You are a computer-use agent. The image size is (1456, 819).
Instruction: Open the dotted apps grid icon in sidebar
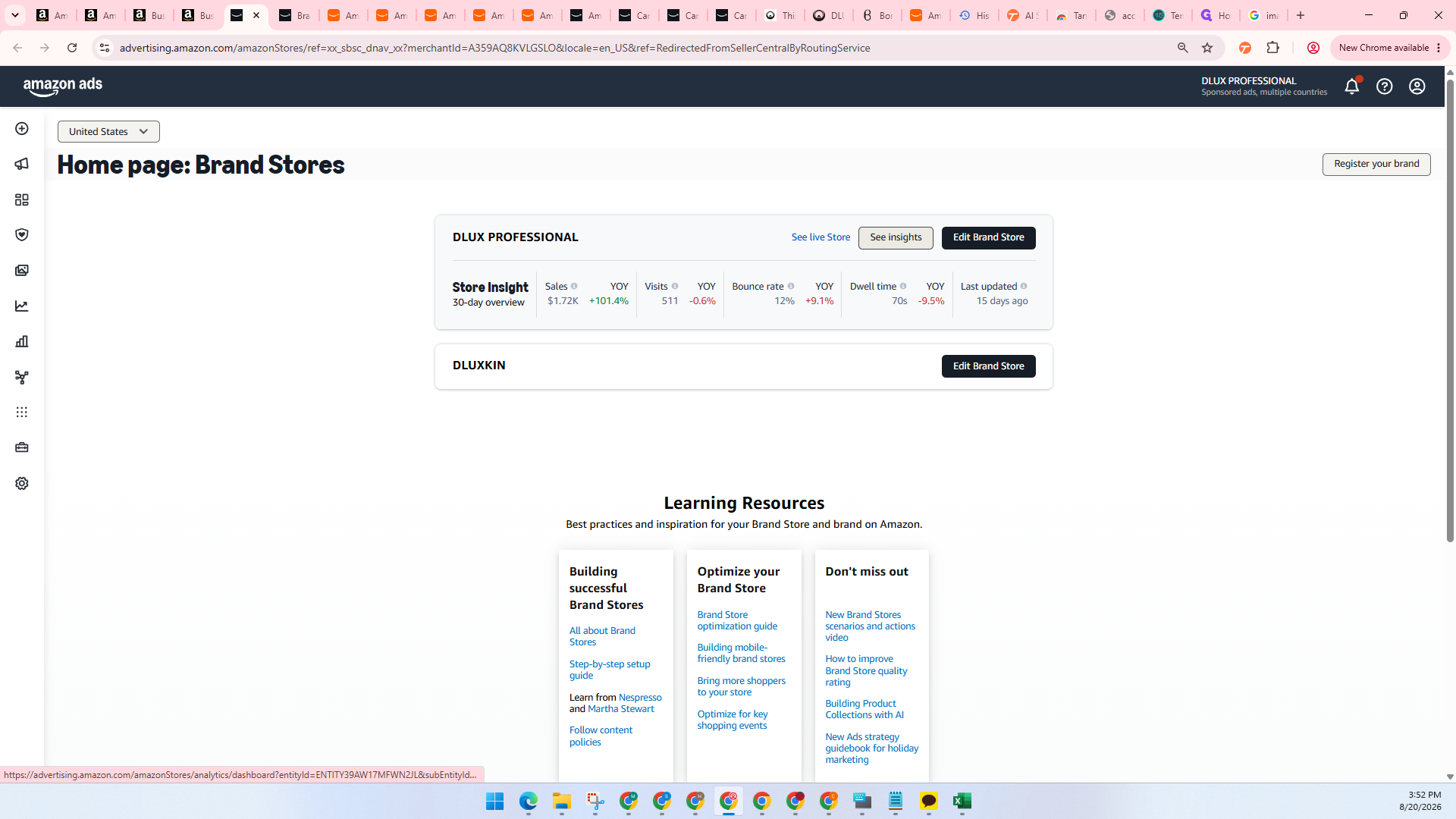click(22, 413)
